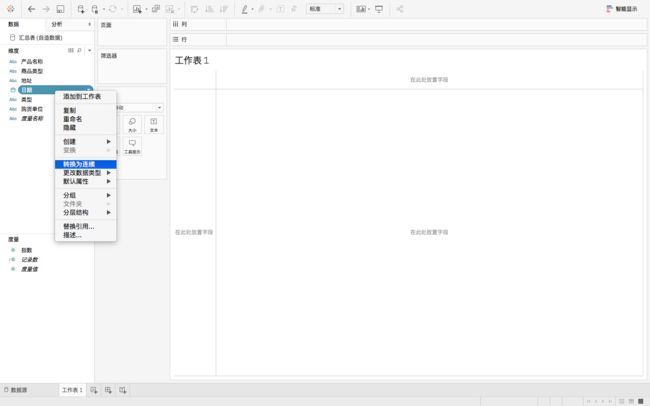
Task: Select the 记录数 measure field
Action: pos(29,260)
